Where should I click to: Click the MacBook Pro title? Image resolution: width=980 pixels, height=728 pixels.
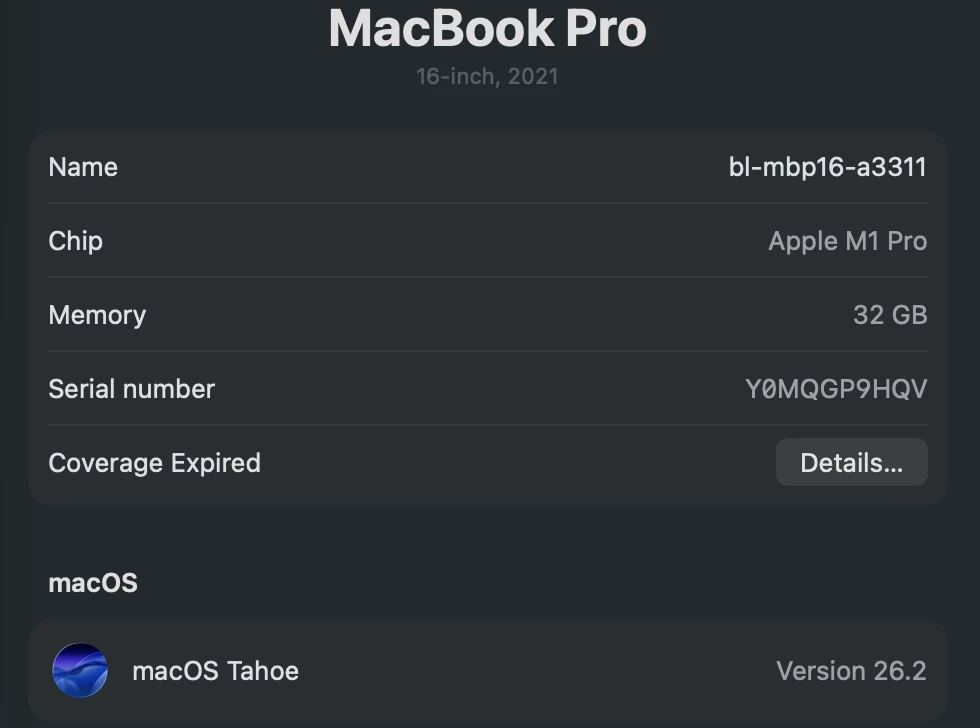click(x=487, y=28)
